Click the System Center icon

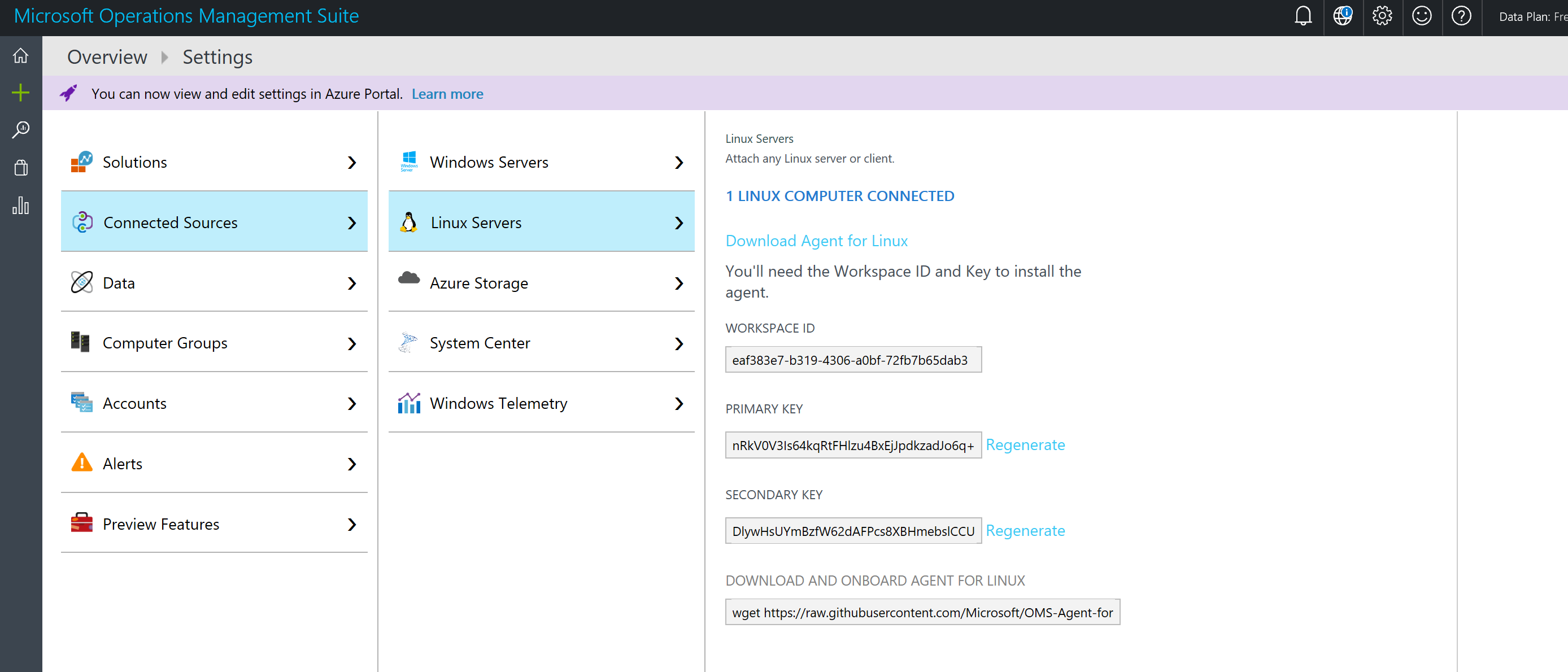coord(408,342)
